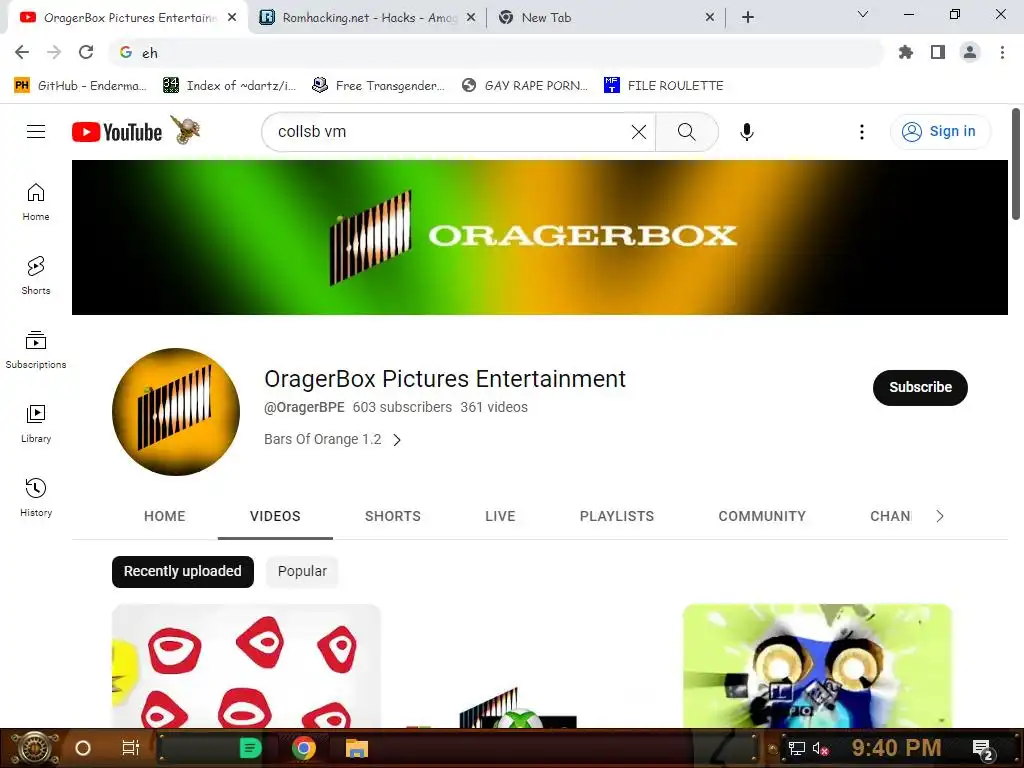Open the green and blue distorted video thumbnail

click(817, 665)
